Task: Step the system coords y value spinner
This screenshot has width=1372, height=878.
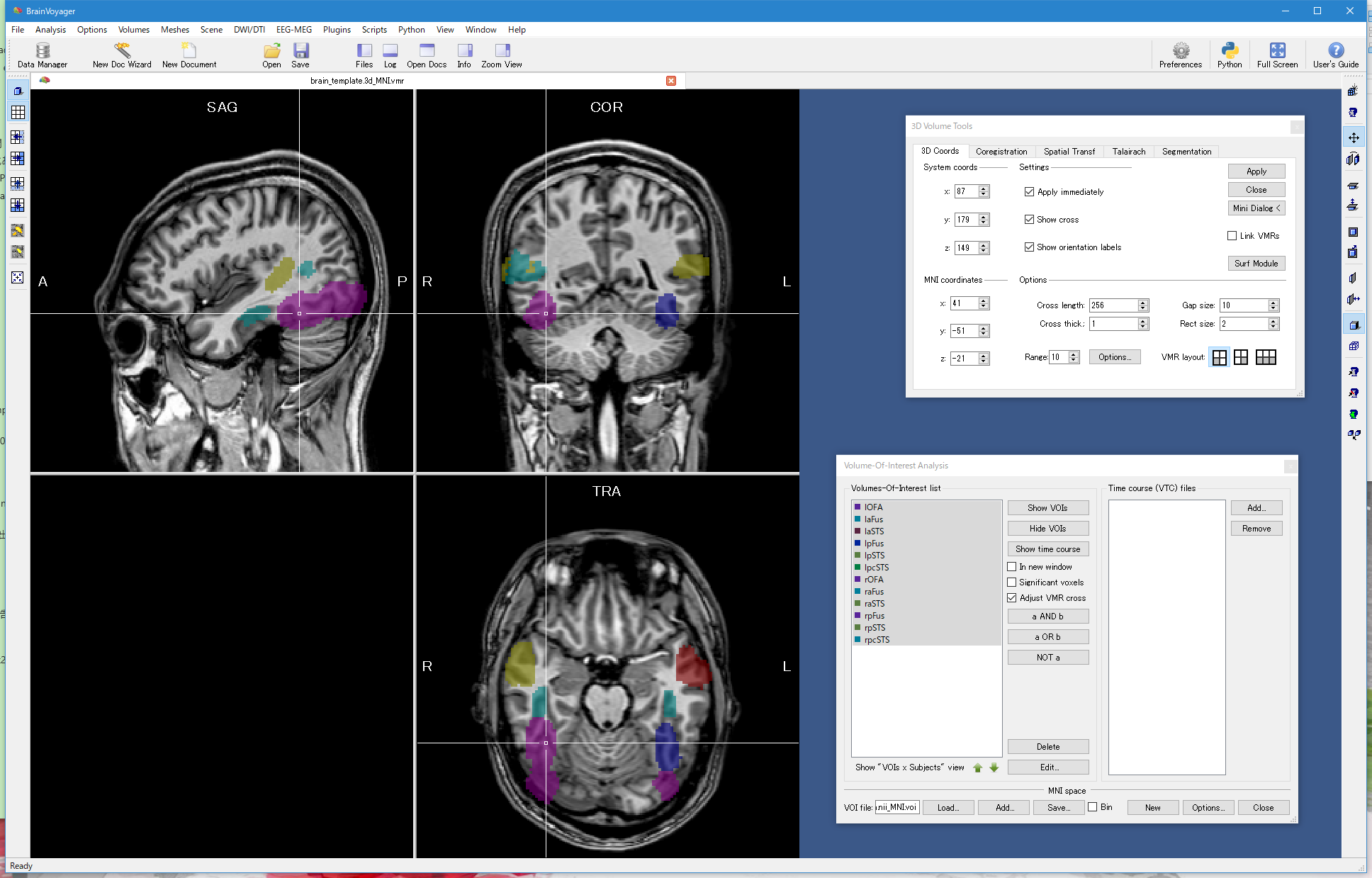Action: [984, 220]
